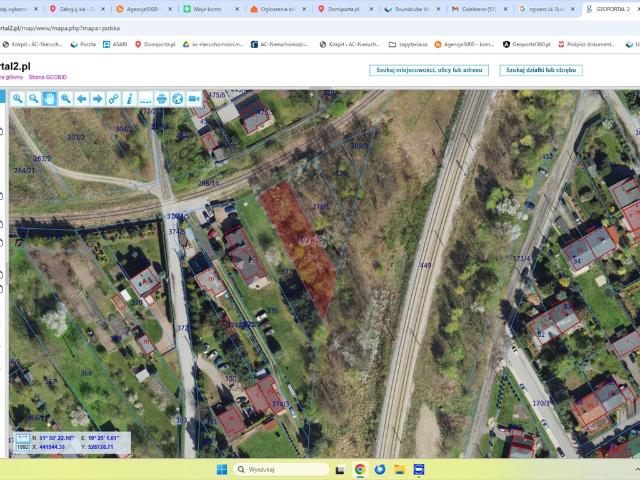This screenshot has height=480, width=640.
Task: Click parcel label 303/2 on map
Action: pyautogui.click(x=76, y=138)
